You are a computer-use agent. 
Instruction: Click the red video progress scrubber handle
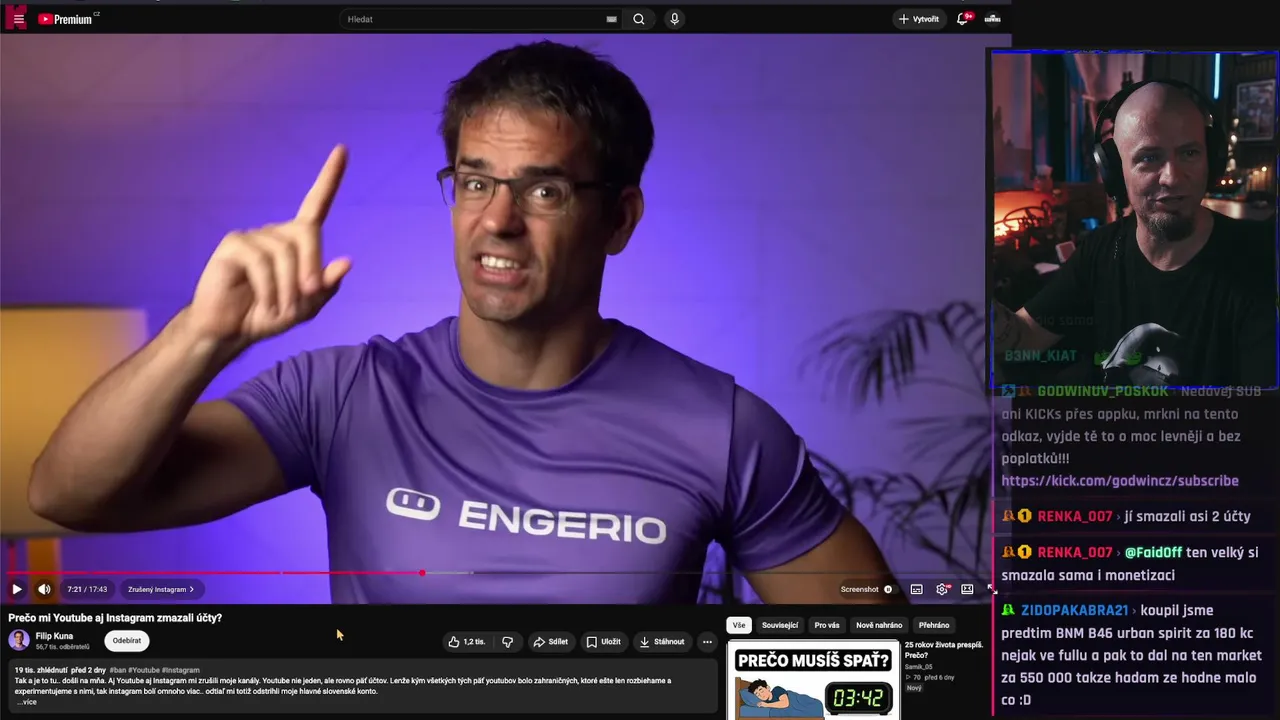pyautogui.click(x=422, y=573)
